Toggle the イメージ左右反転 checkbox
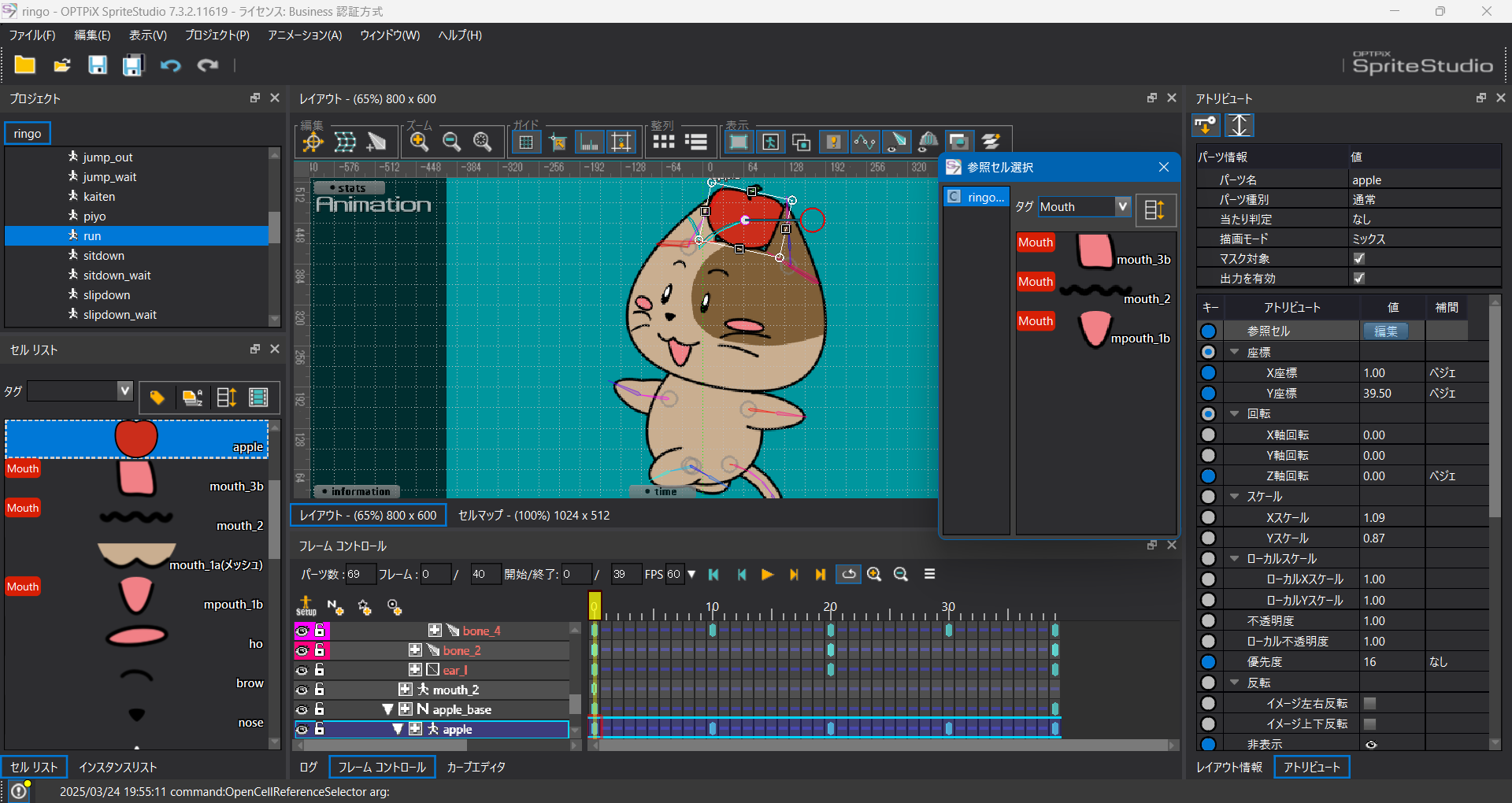The height and width of the screenshot is (803, 1512). [1370, 703]
